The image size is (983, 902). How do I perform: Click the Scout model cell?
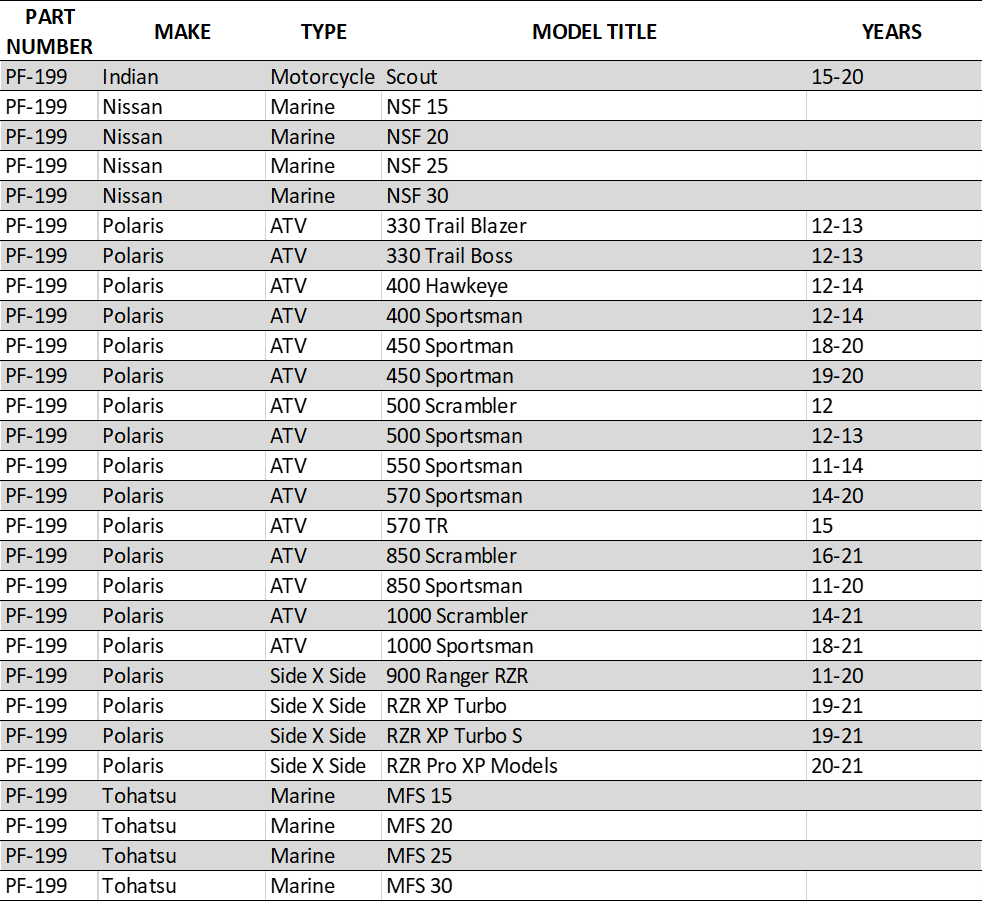[x=594, y=76]
